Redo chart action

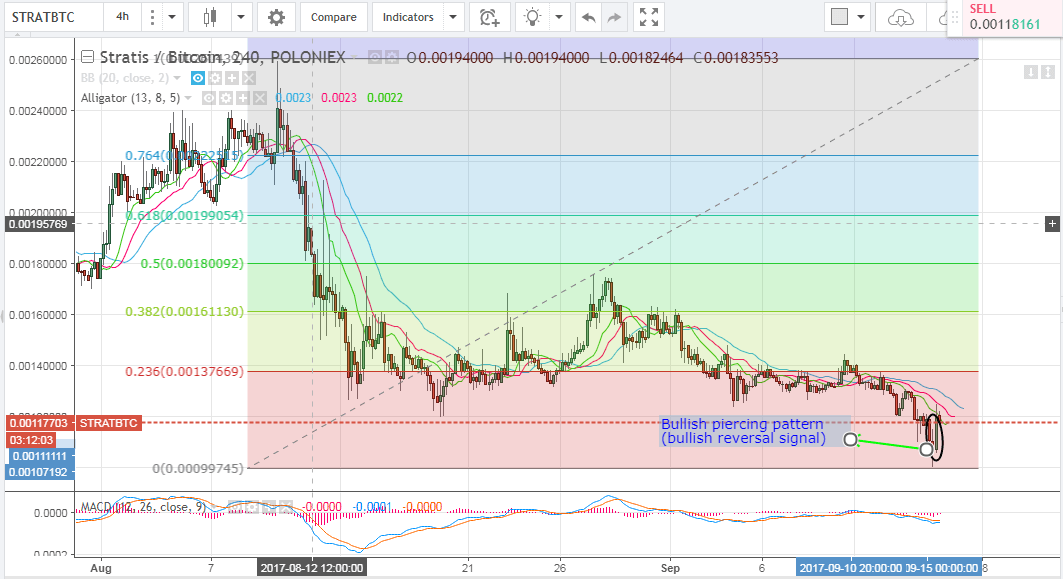[614, 18]
